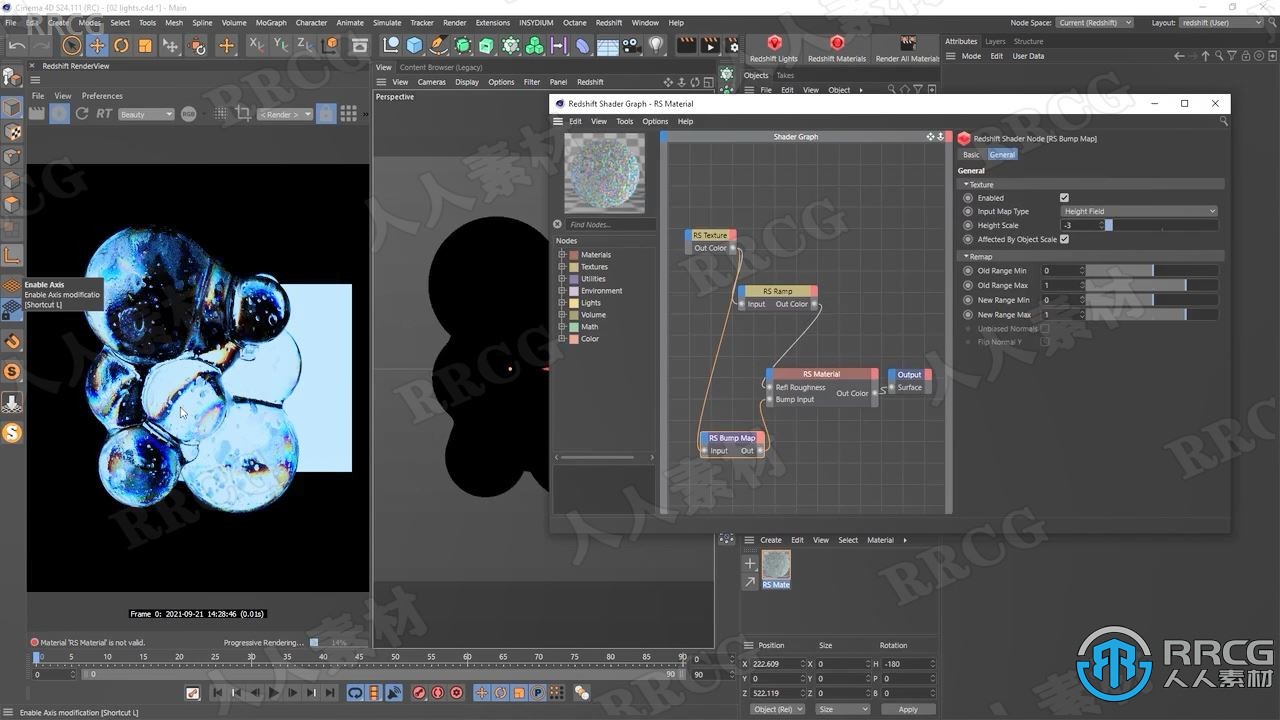This screenshot has height=720, width=1280.
Task: Open the Camera objects icon
Action: click(x=631, y=45)
